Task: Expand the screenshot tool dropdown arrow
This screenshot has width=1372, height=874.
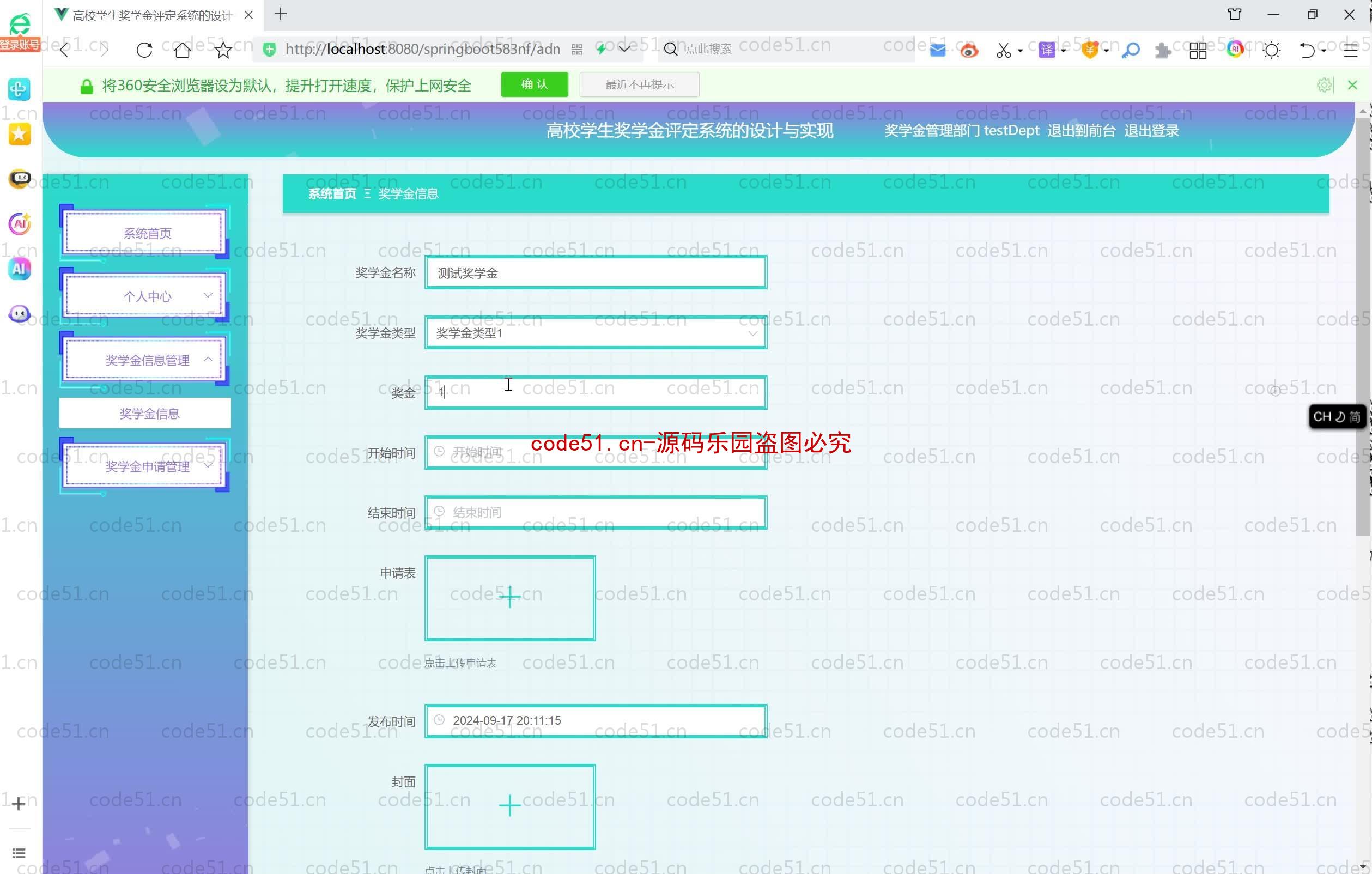Action: pyautogui.click(x=1020, y=51)
